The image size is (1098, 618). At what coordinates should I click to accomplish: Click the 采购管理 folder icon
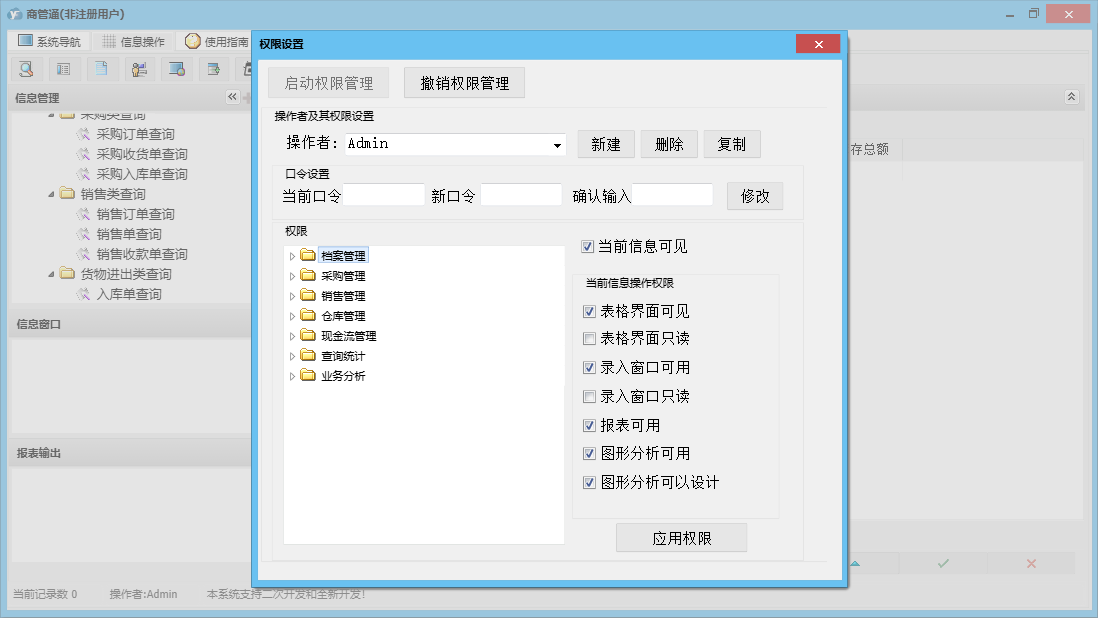[x=308, y=275]
